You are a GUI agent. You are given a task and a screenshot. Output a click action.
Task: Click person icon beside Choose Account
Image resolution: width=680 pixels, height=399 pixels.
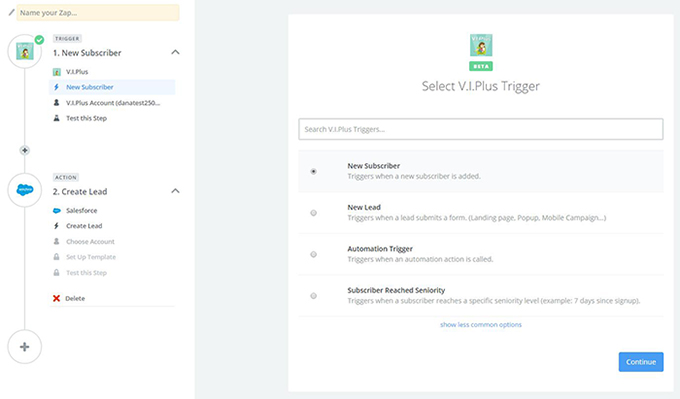(x=56, y=242)
